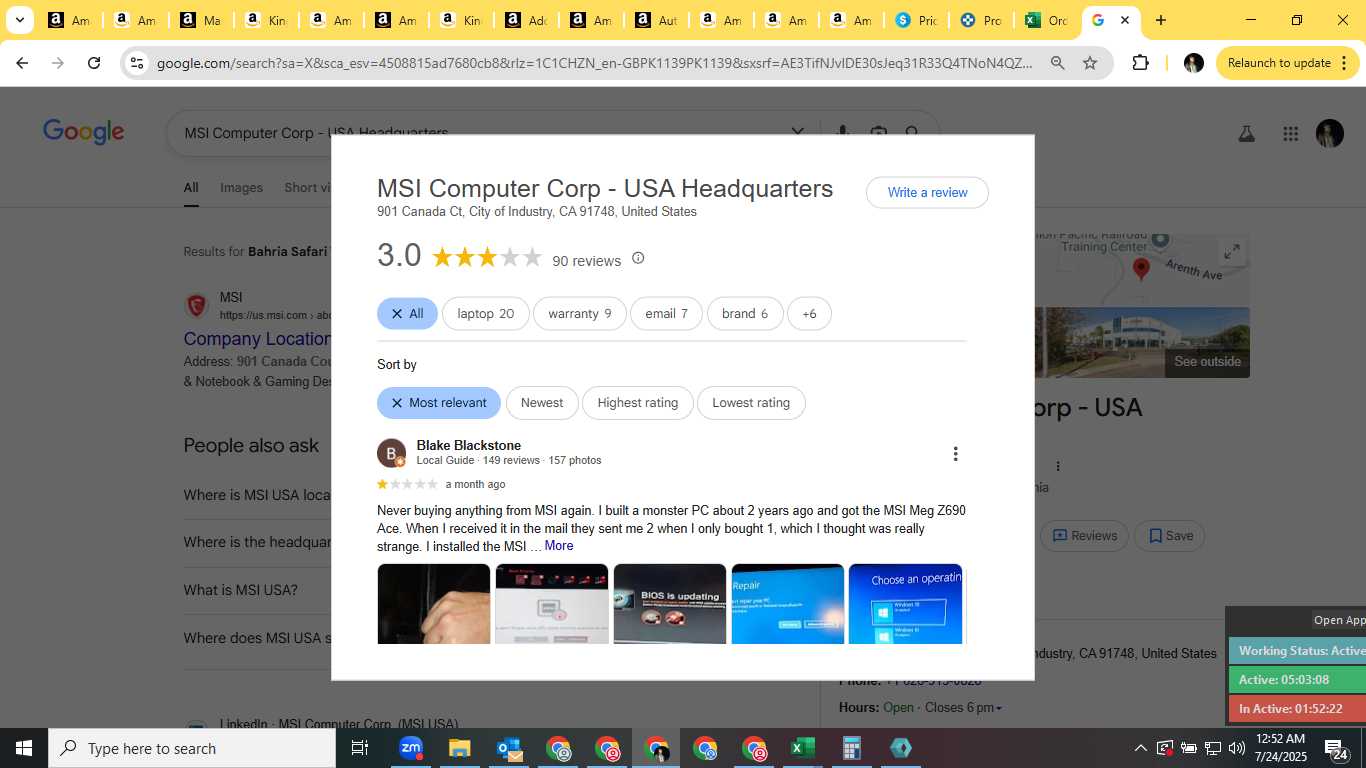This screenshot has height=768, width=1366.
Task: Filter reviews by warranty
Action: click(x=580, y=313)
